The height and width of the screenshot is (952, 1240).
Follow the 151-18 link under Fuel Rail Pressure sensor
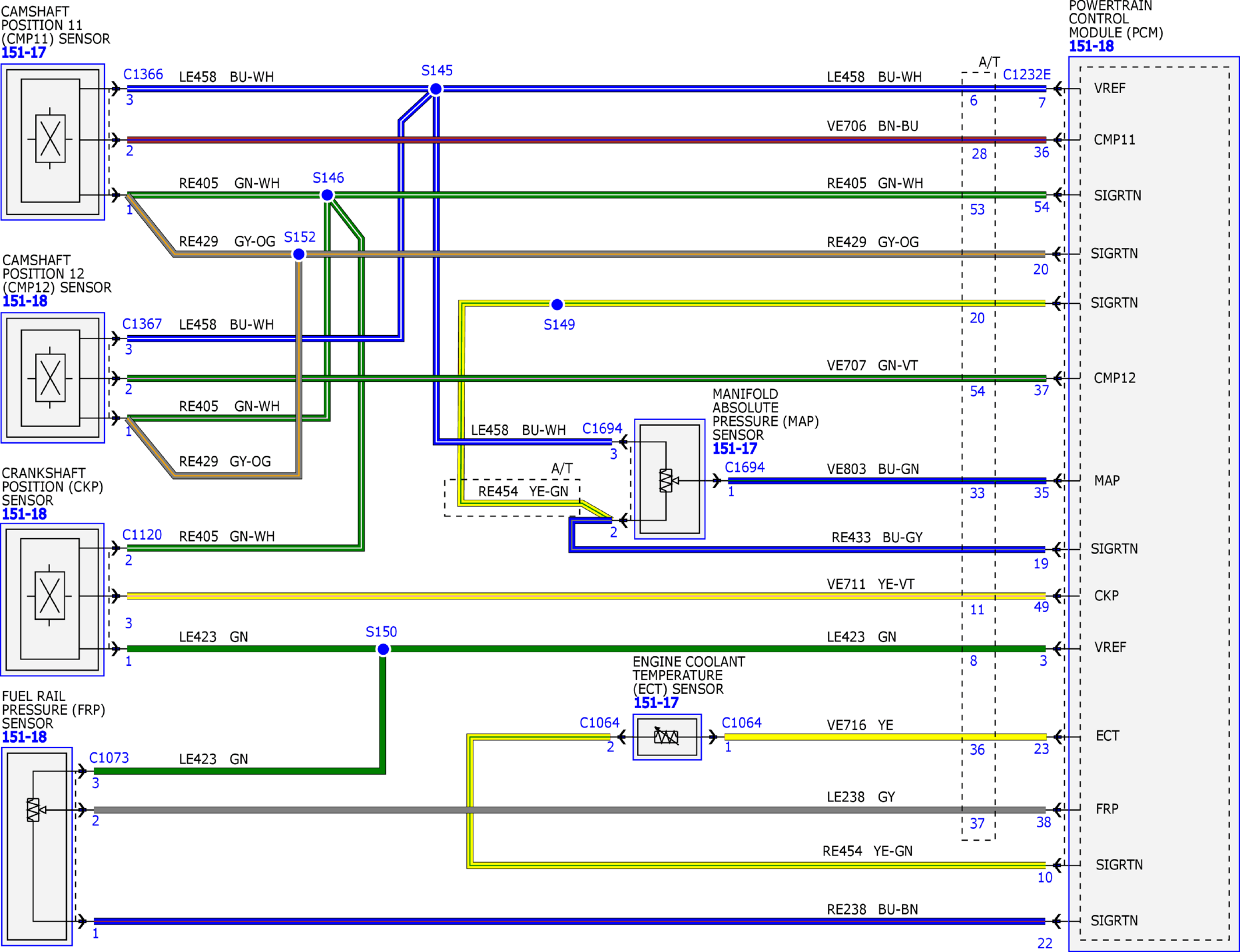24,737
